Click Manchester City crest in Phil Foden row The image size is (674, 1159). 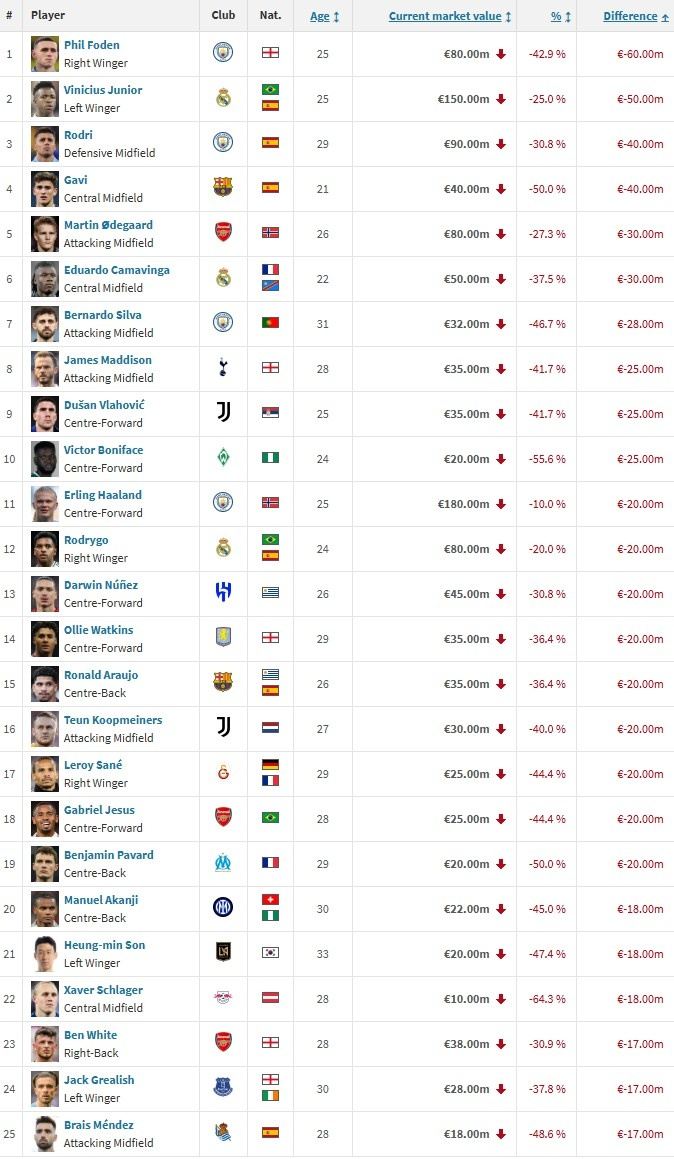click(223, 52)
